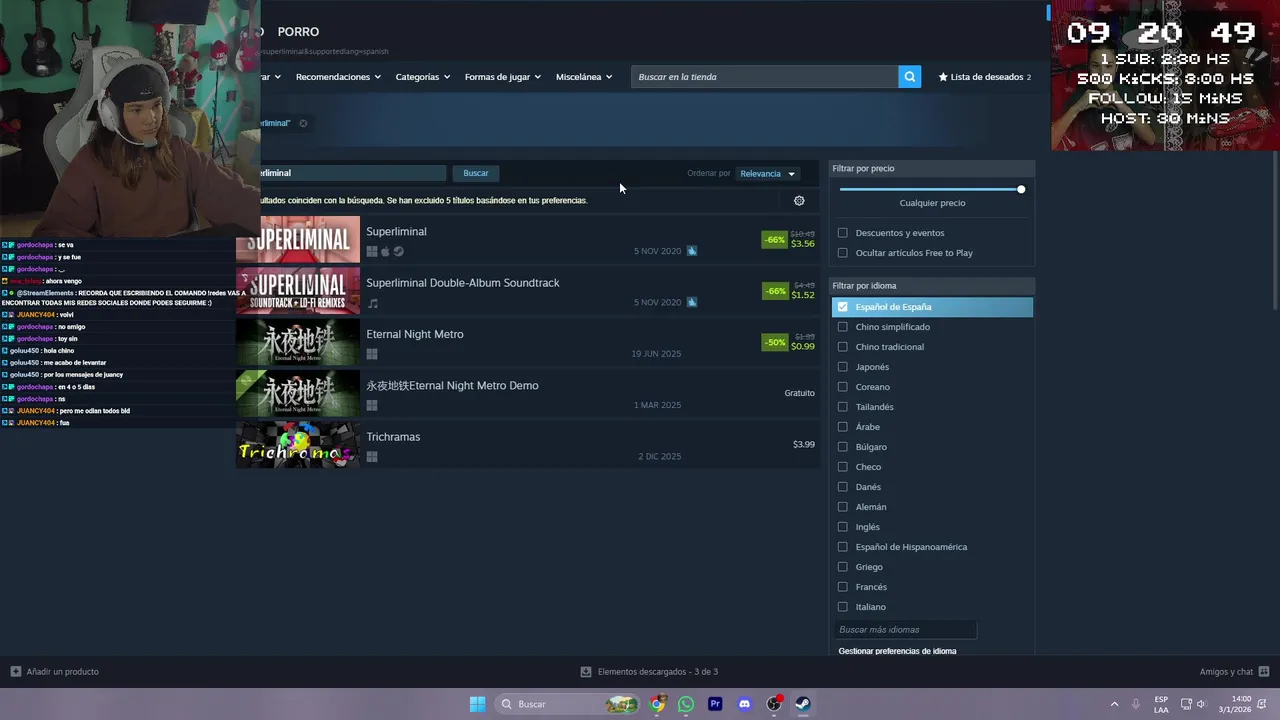
Task: Click the music note icon under Superliminal Soundtrack
Action: coord(373,303)
